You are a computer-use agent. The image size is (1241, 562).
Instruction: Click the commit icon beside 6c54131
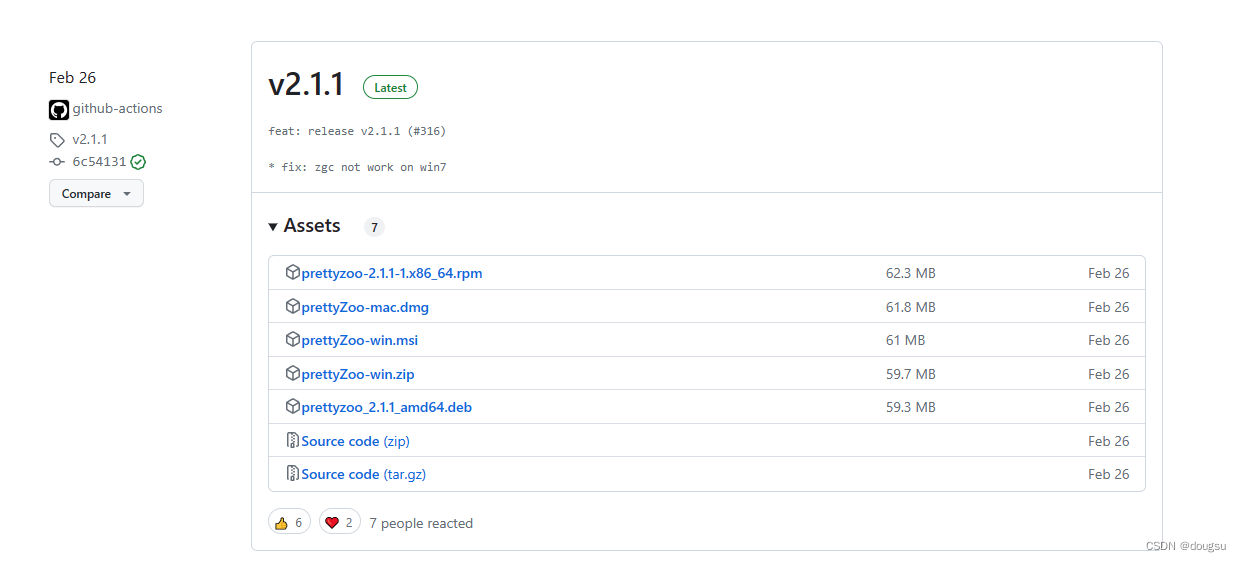click(x=57, y=162)
